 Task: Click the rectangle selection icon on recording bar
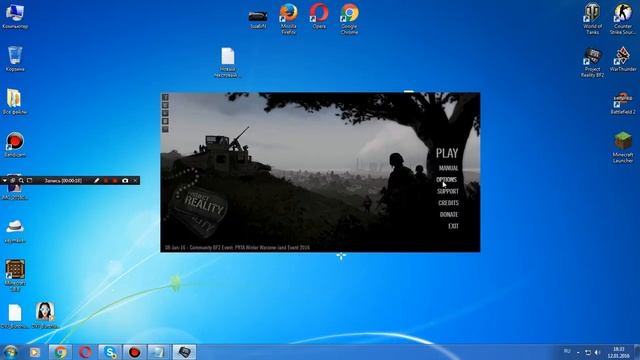click(x=29, y=180)
